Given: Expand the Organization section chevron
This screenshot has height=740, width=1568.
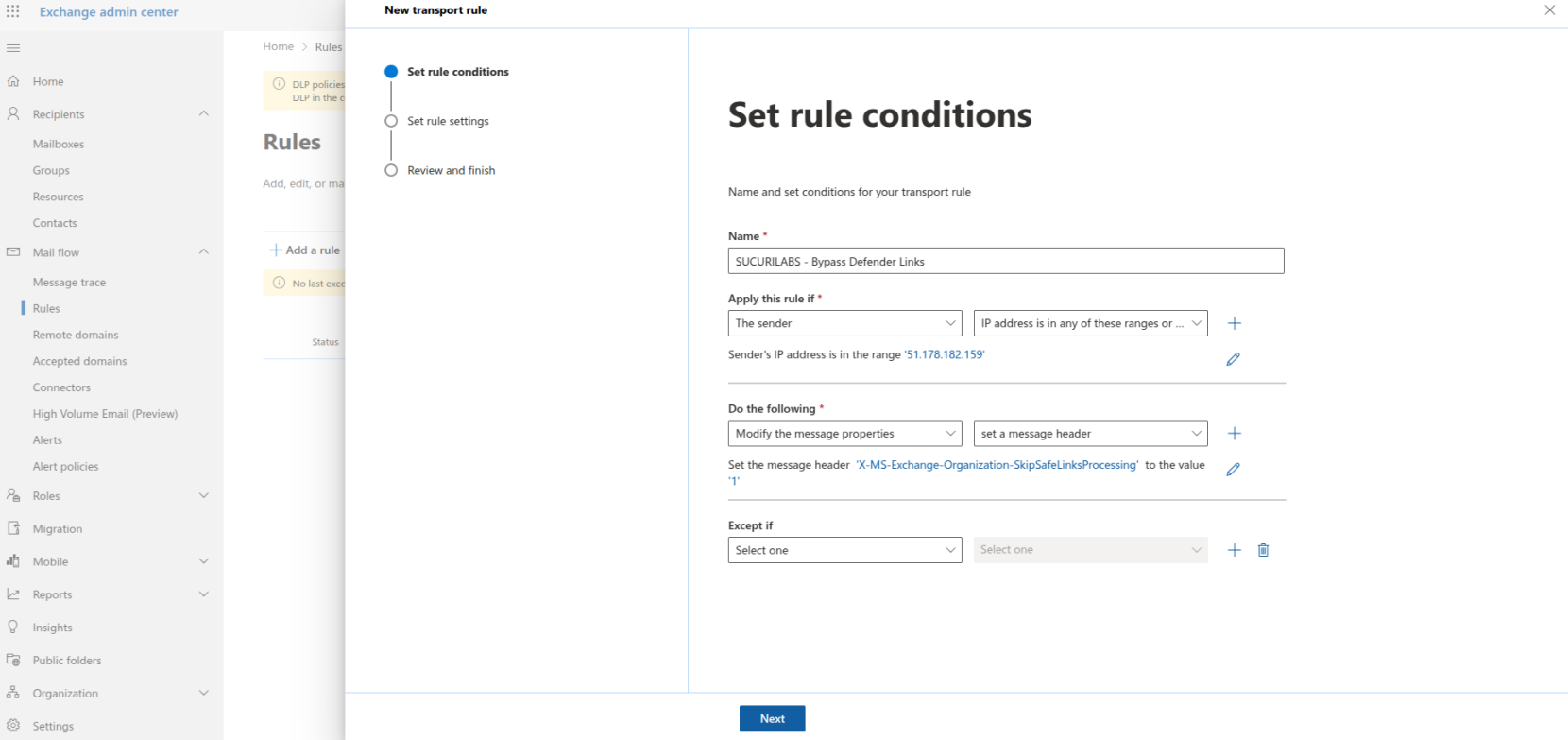Looking at the screenshot, I should click(204, 693).
